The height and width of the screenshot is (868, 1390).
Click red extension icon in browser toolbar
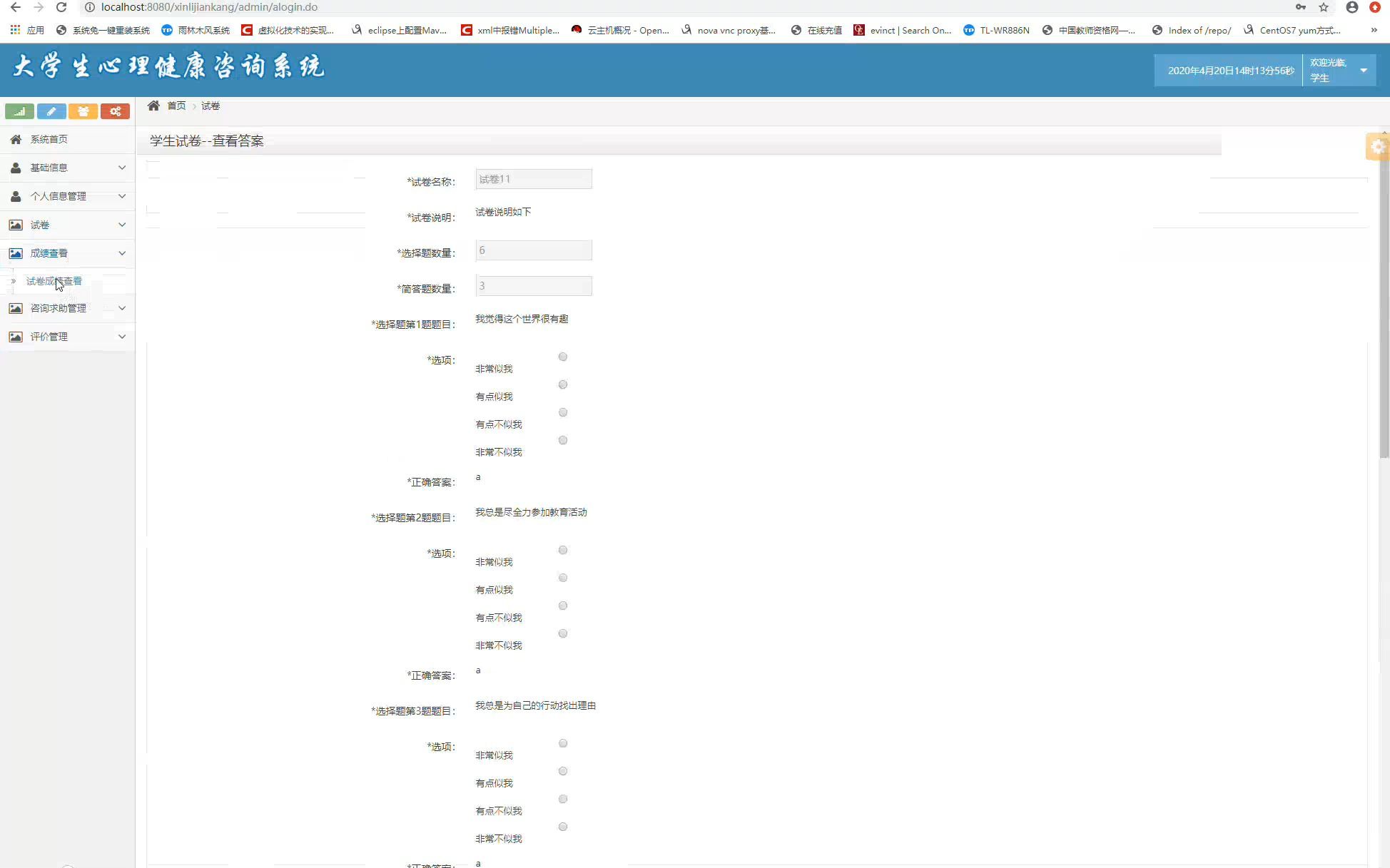pos(1374,7)
